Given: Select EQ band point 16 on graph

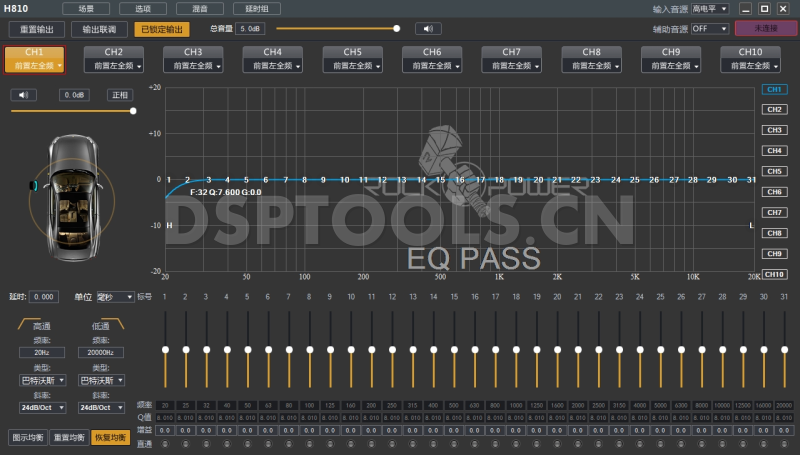Looking at the screenshot, I should pyautogui.click(x=460, y=180).
